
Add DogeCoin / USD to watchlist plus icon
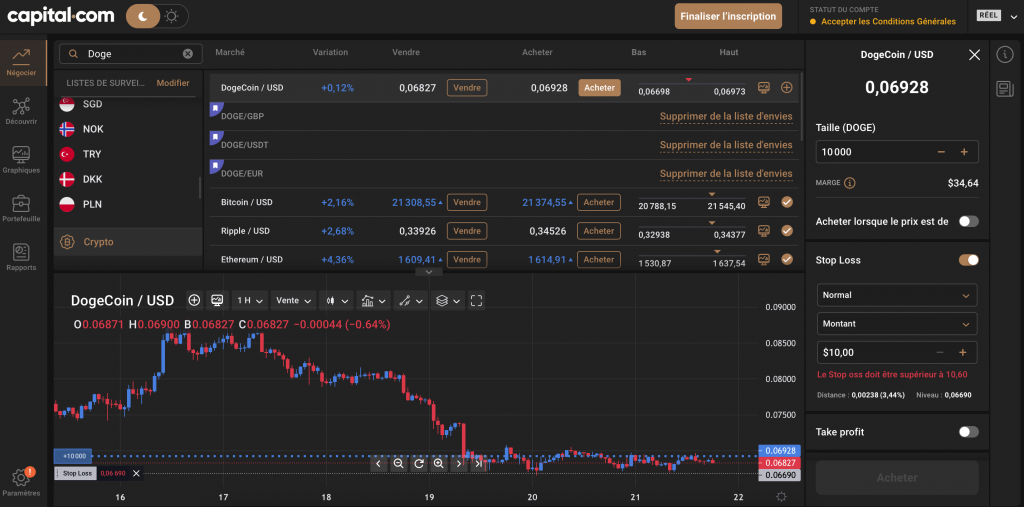787,87
